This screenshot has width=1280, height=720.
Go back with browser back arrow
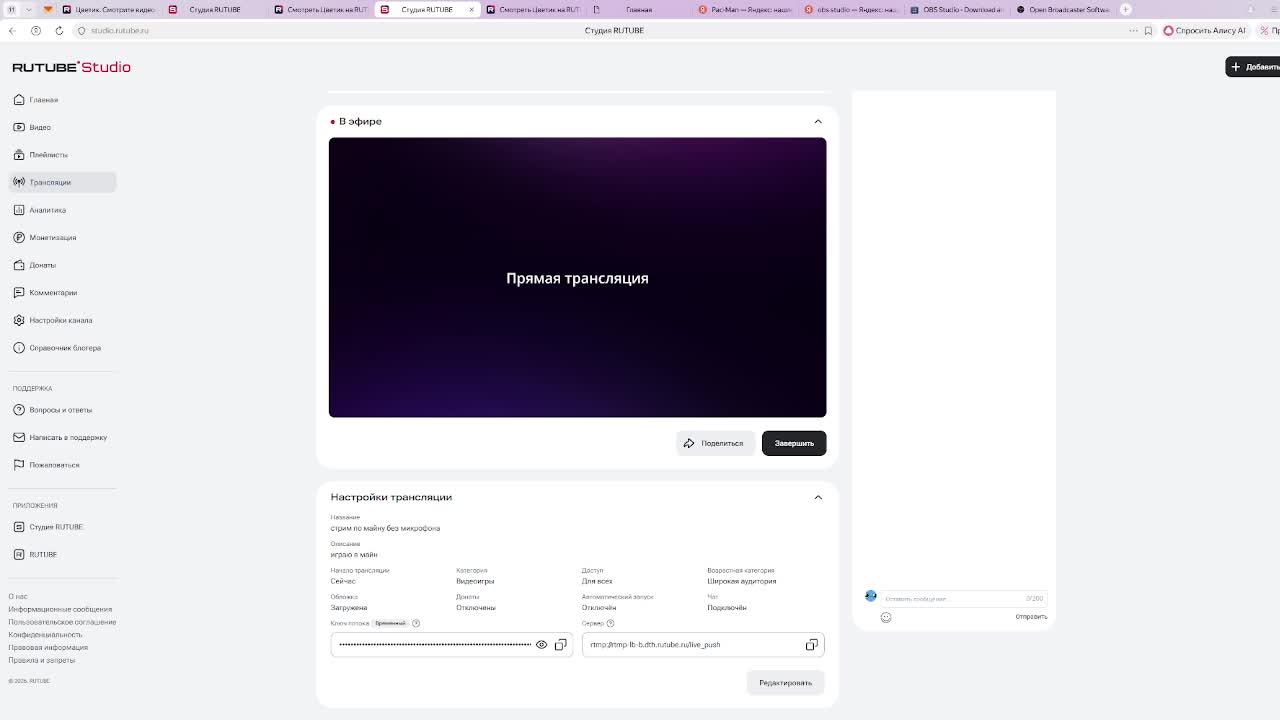pos(12,30)
